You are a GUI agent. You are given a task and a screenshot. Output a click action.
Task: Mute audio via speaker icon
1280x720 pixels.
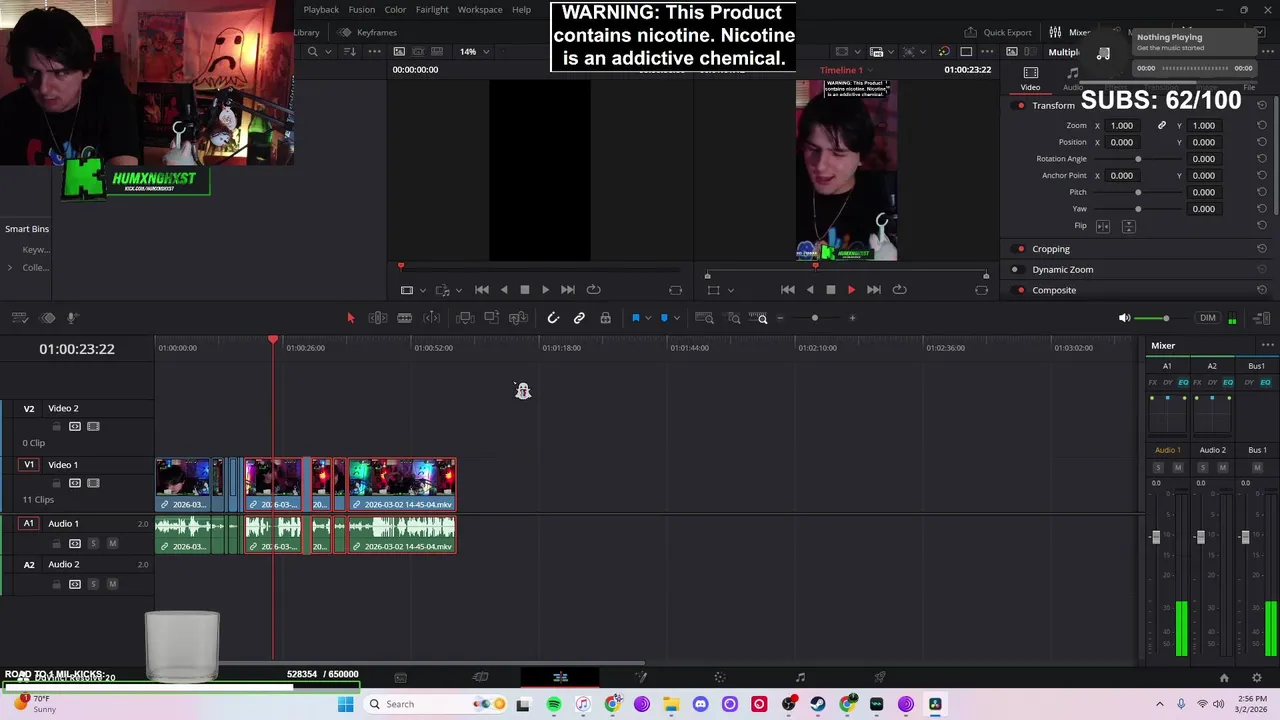(1124, 318)
